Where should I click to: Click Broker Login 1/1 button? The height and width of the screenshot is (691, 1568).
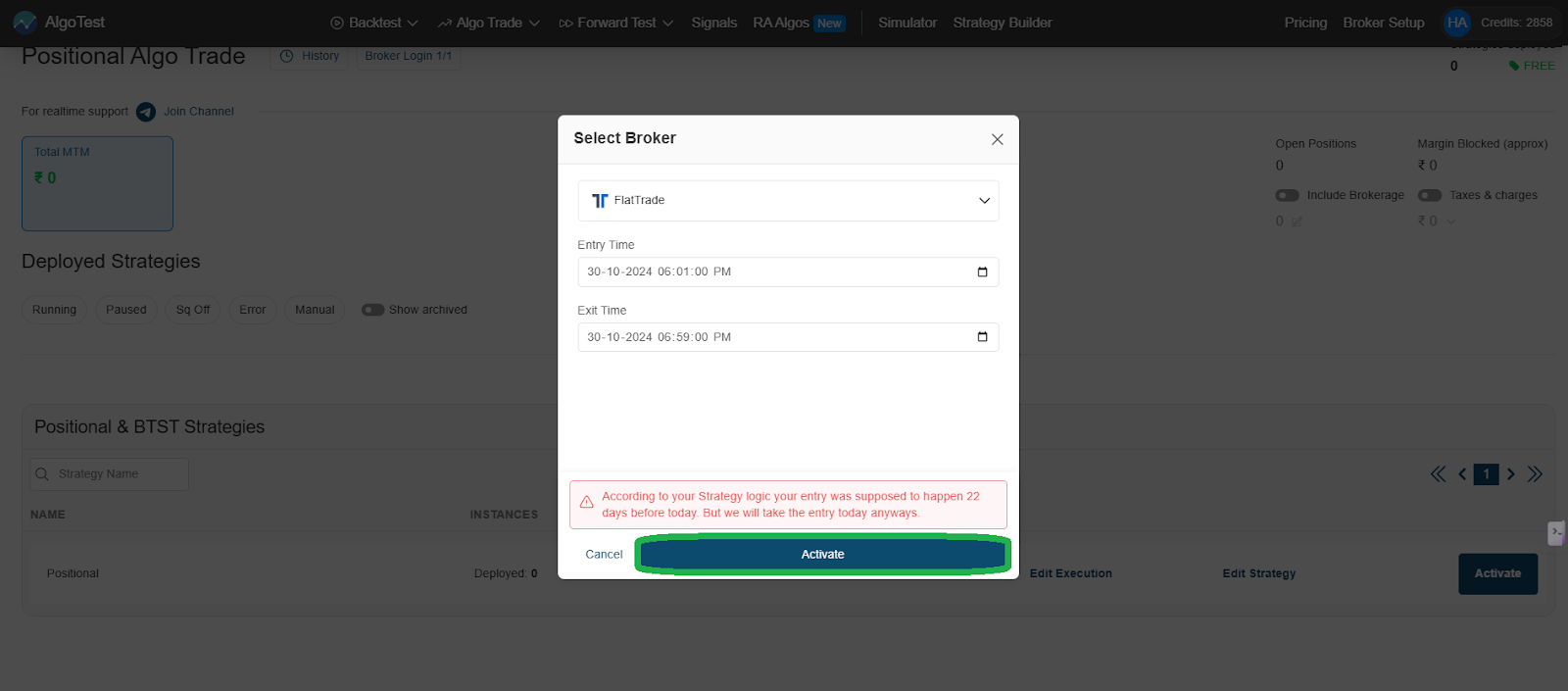tap(409, 56)
